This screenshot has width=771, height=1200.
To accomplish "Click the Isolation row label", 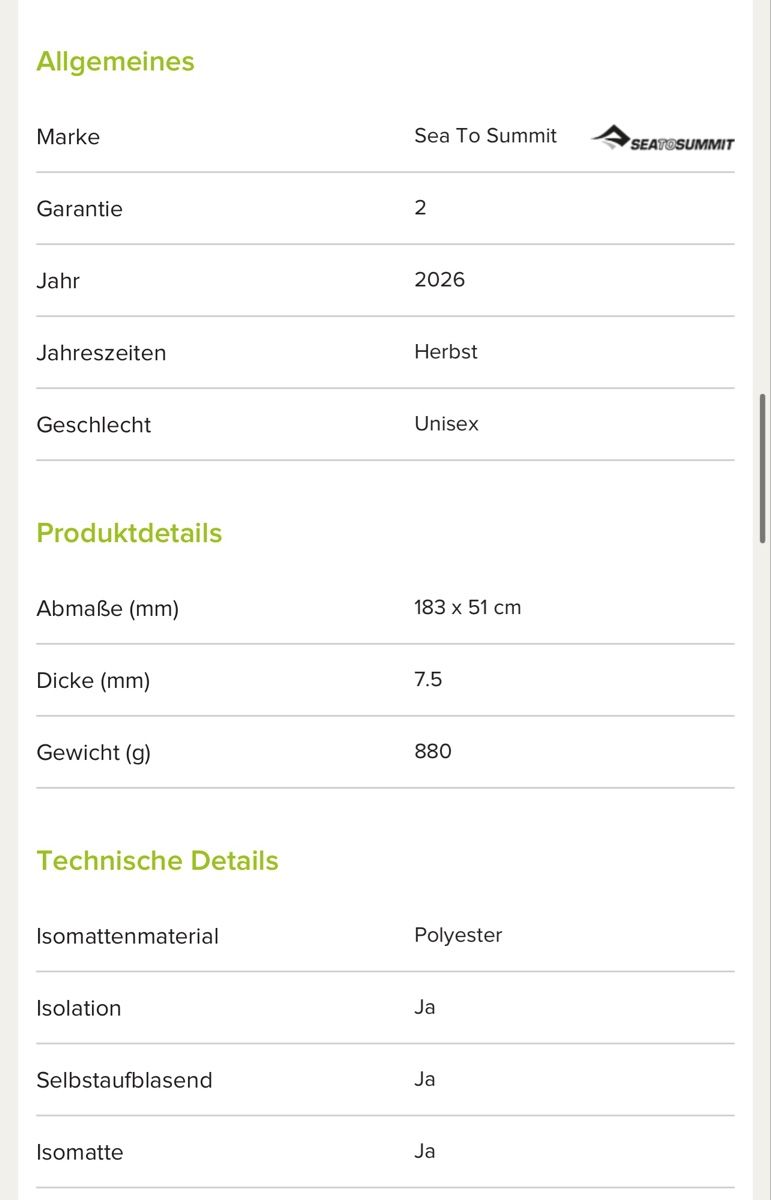I will pyautogui.click(x=78, y=1008).
